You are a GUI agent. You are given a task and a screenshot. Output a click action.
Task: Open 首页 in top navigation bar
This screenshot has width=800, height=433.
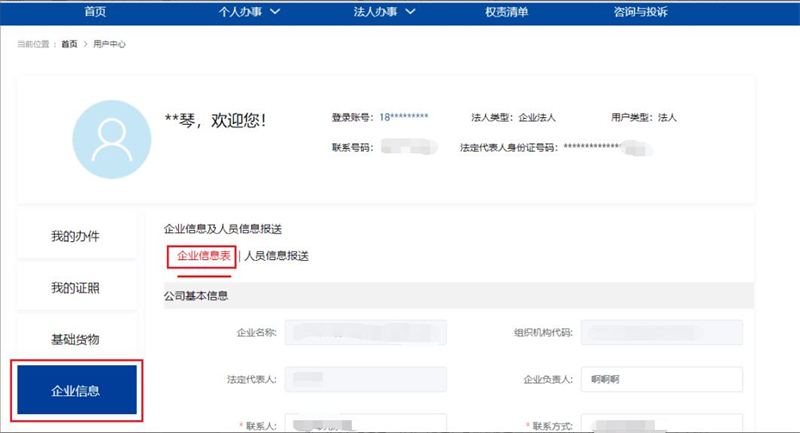pyautogui.click(x=96, y=12)
